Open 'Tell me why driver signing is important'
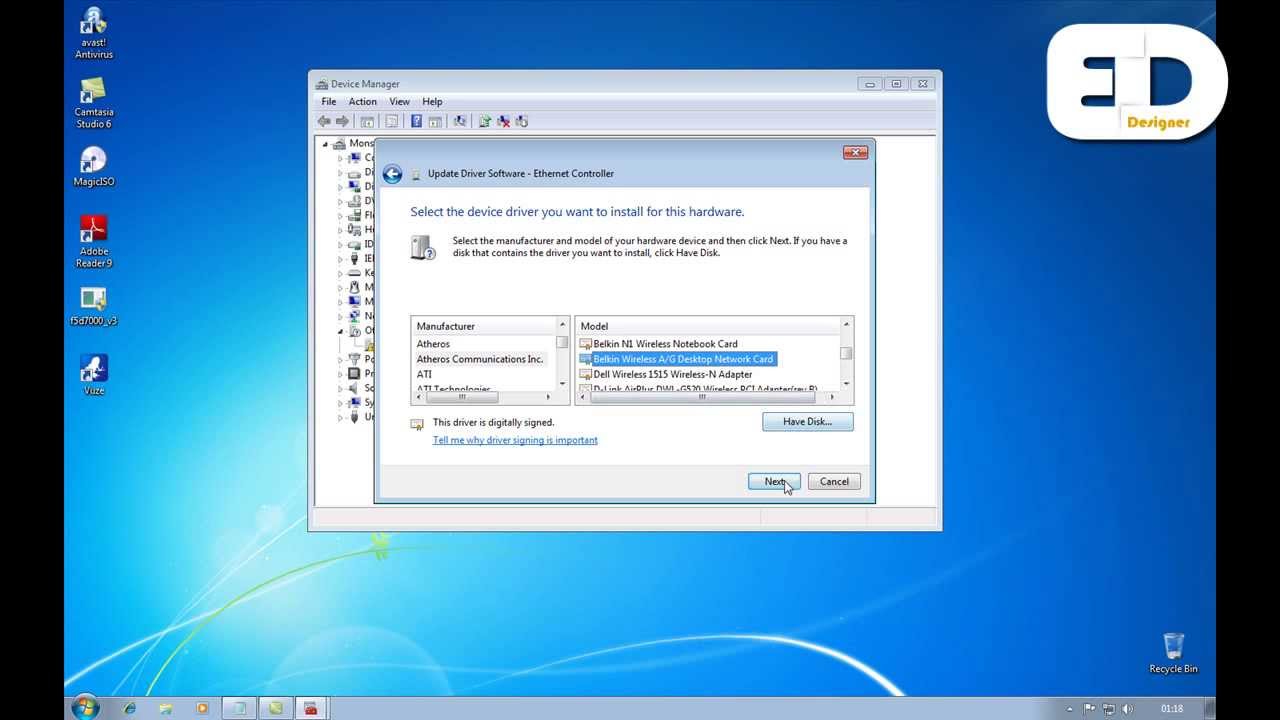This screenshot has height=720, width=1280. (x=515, y=440)
